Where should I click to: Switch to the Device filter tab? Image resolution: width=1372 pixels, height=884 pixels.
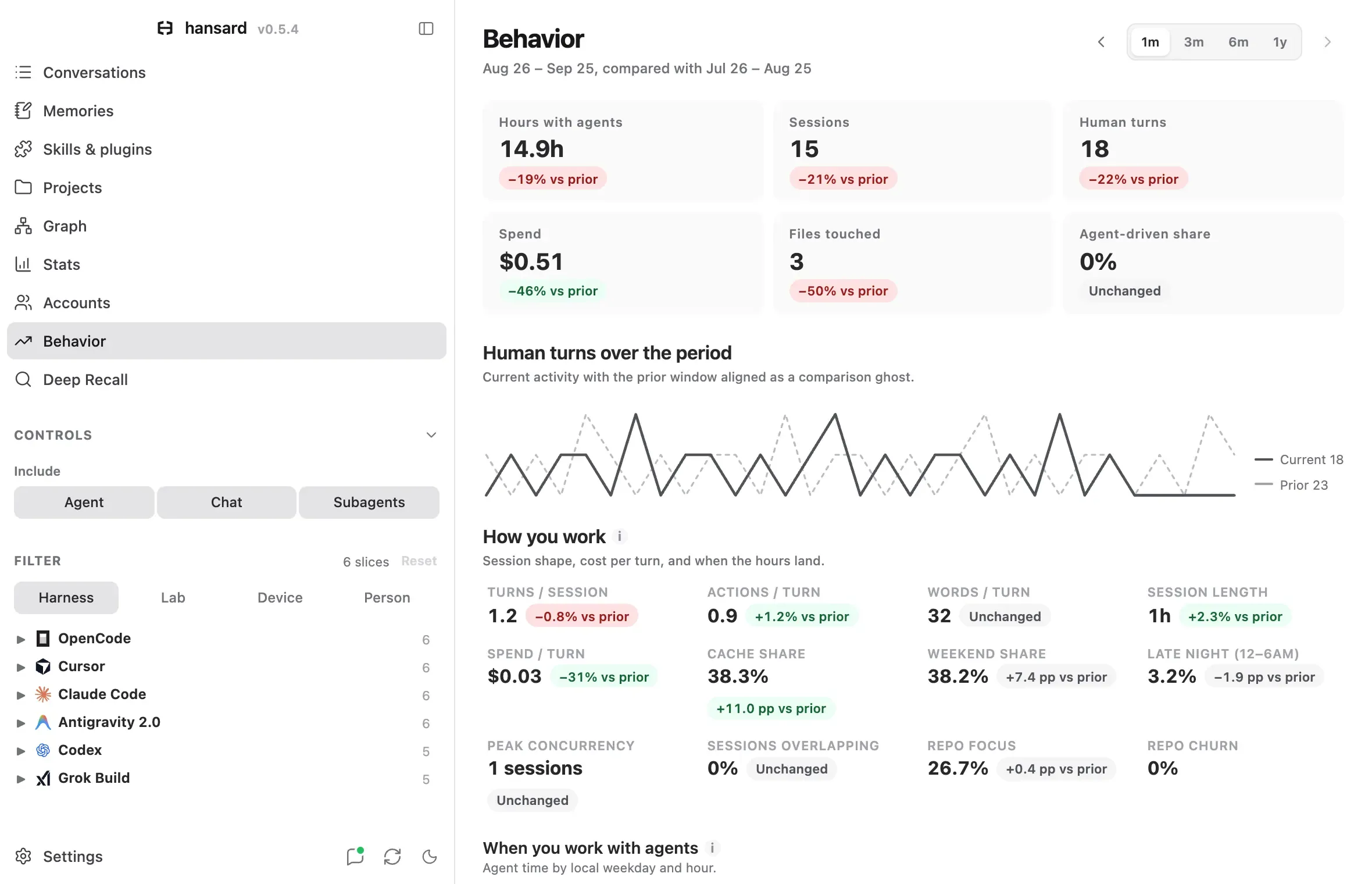280,597
